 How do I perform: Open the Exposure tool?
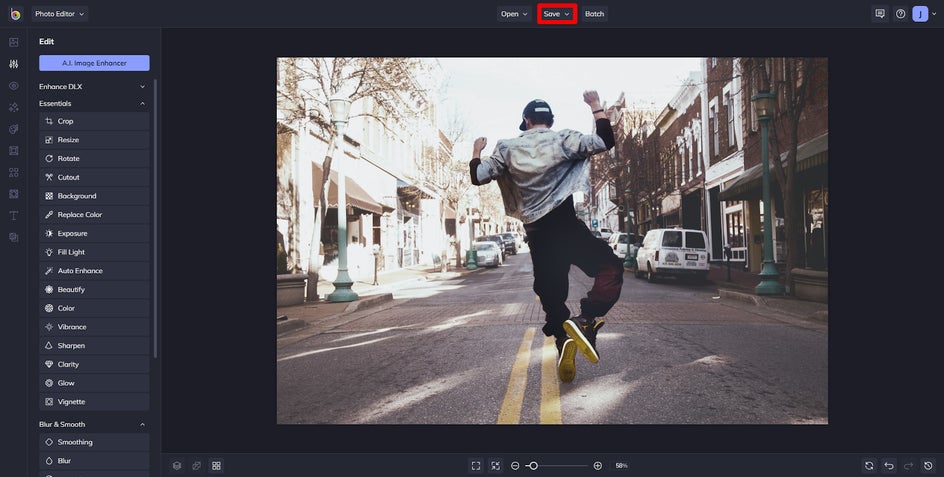(x=95, y=233)
